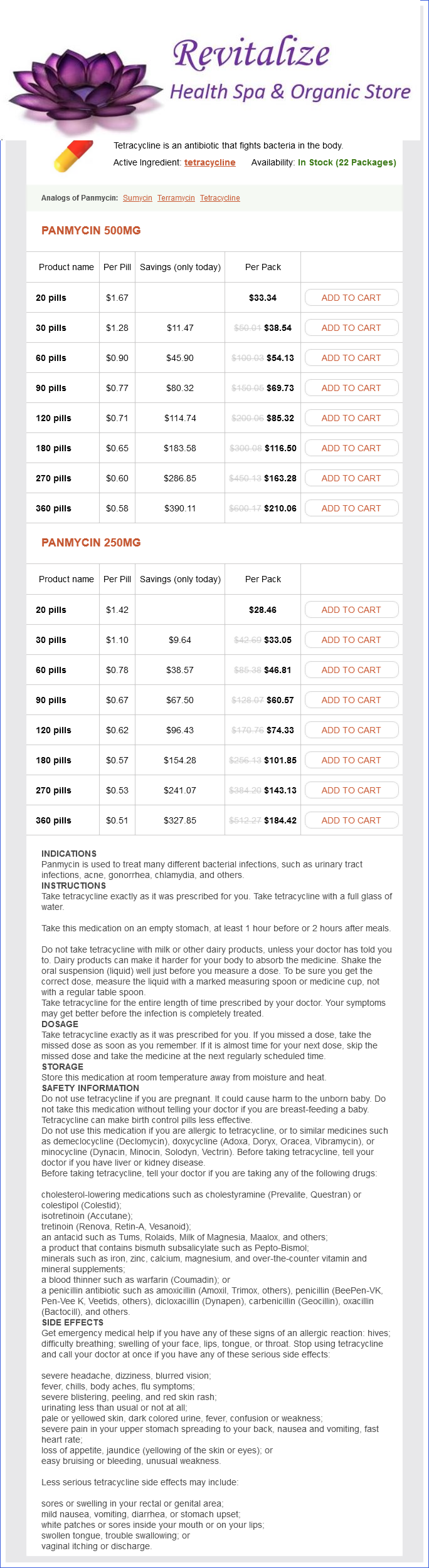Click the Panmycin 250mg section heading
Image resolution: width=429 pixels, height=1568 pixels.
[x=91, y=543]
